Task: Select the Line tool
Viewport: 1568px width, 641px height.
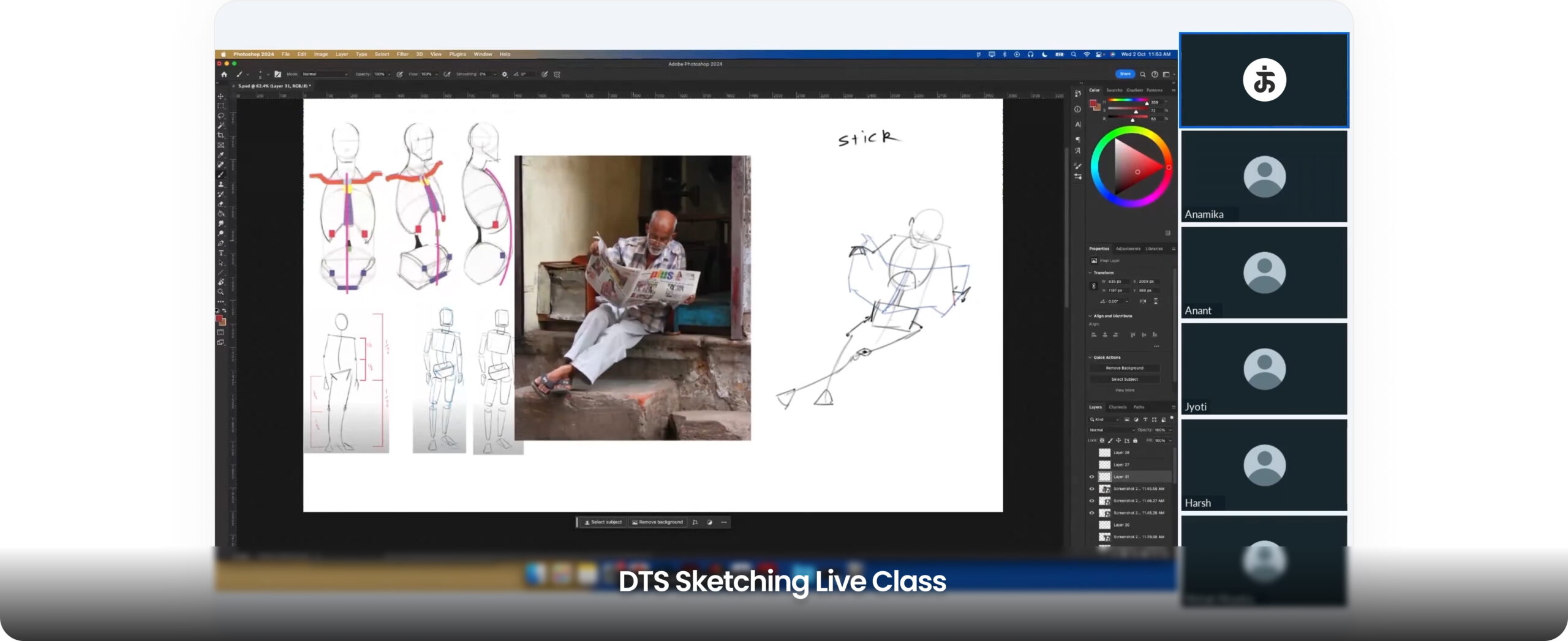Action: tap(221, 272)
